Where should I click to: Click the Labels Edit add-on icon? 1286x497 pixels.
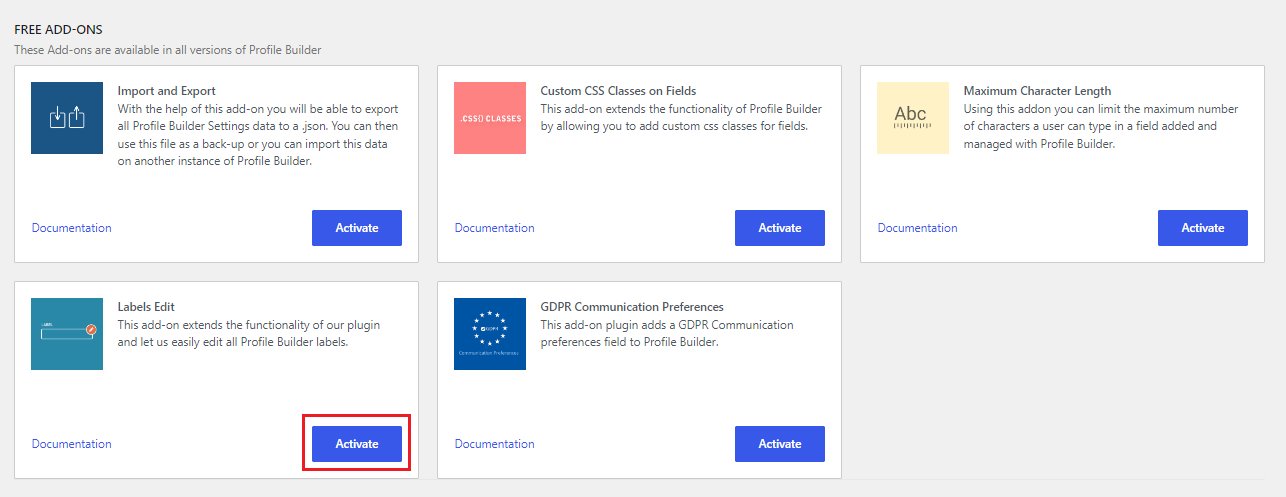[x=67, y=334]
